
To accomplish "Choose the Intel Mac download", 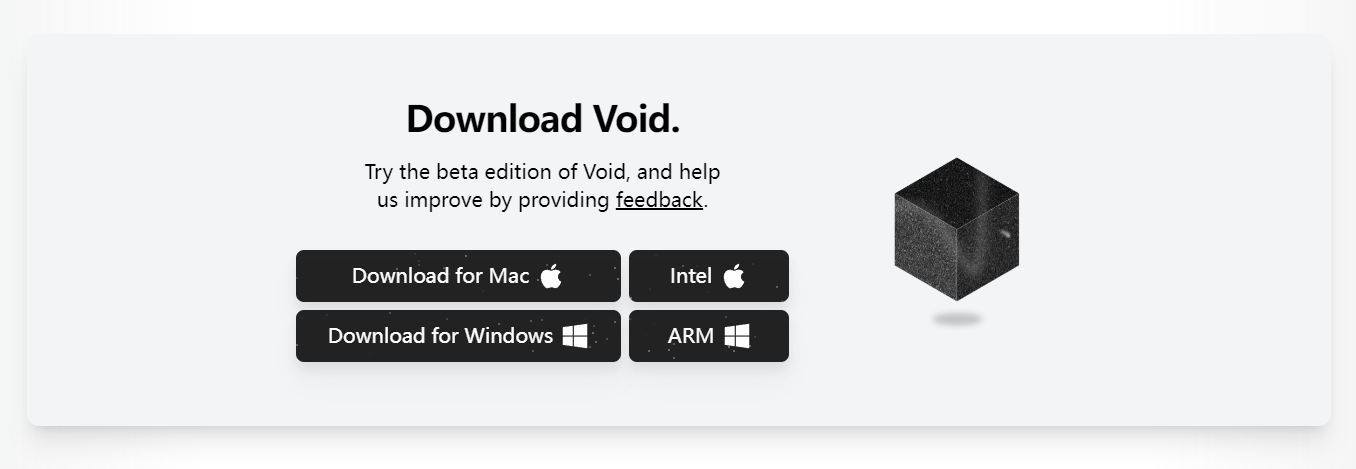I will tap(709, 276).
